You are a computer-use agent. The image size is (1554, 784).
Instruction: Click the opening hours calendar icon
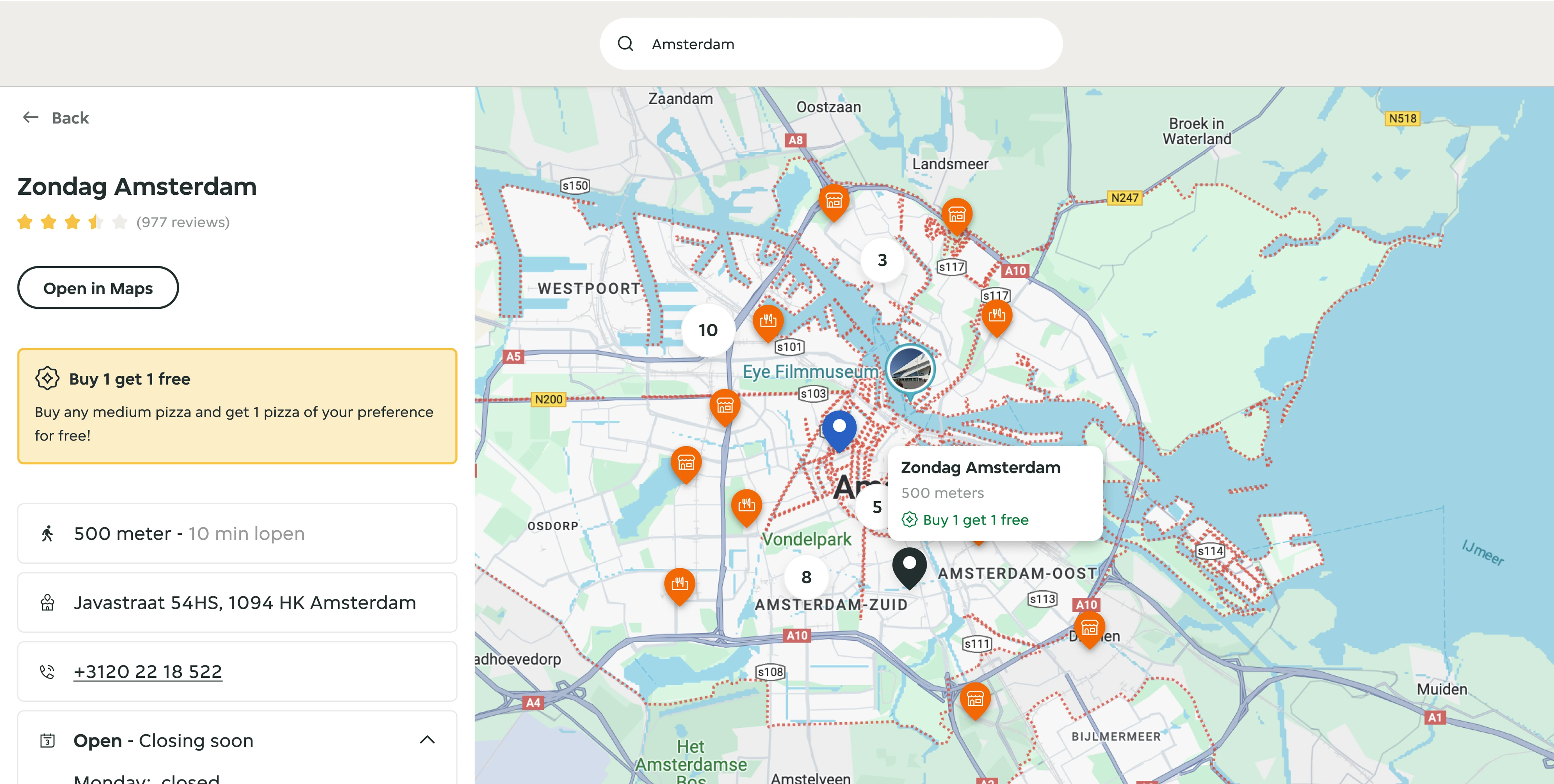[48, 740]
